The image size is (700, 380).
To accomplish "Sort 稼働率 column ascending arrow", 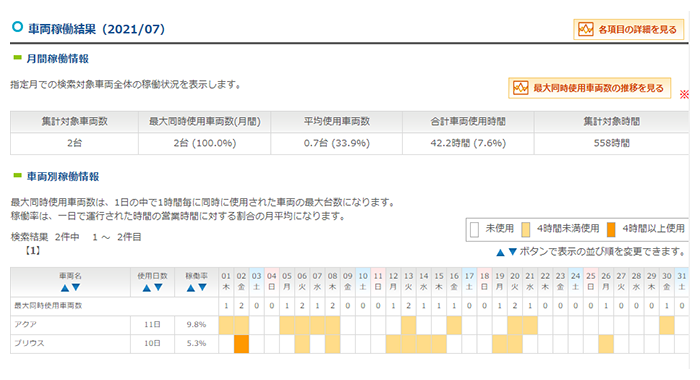I will point(191,288).
